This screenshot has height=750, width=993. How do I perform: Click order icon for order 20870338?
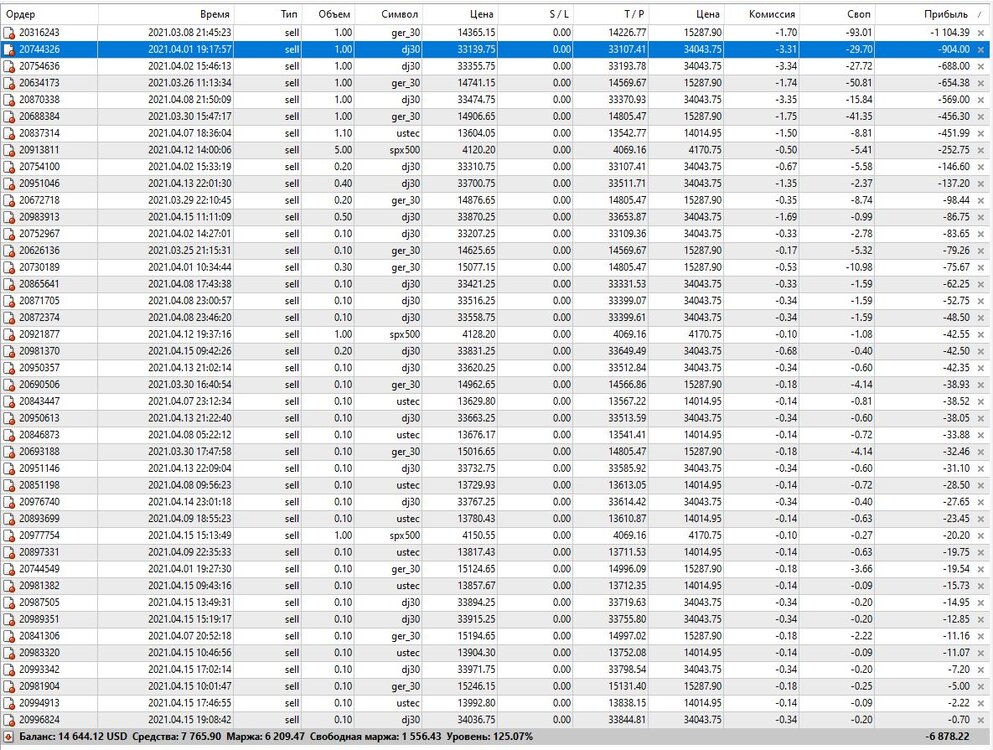click(9, 100)
